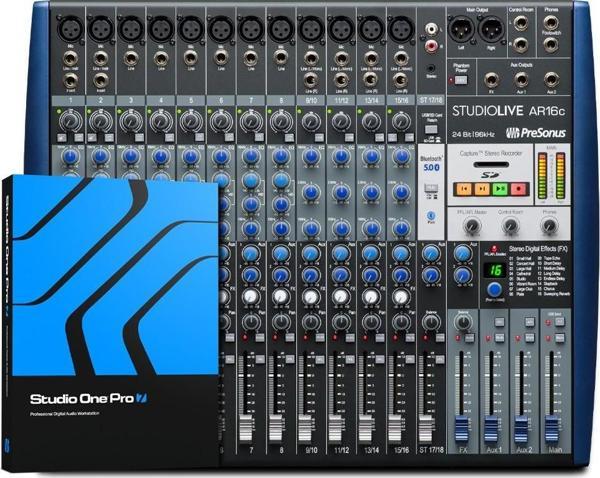Image resolution: width=600 pixels, height=478 pixels.
Task: Tap the white FX send knob on channel 8
Action: 280,296
